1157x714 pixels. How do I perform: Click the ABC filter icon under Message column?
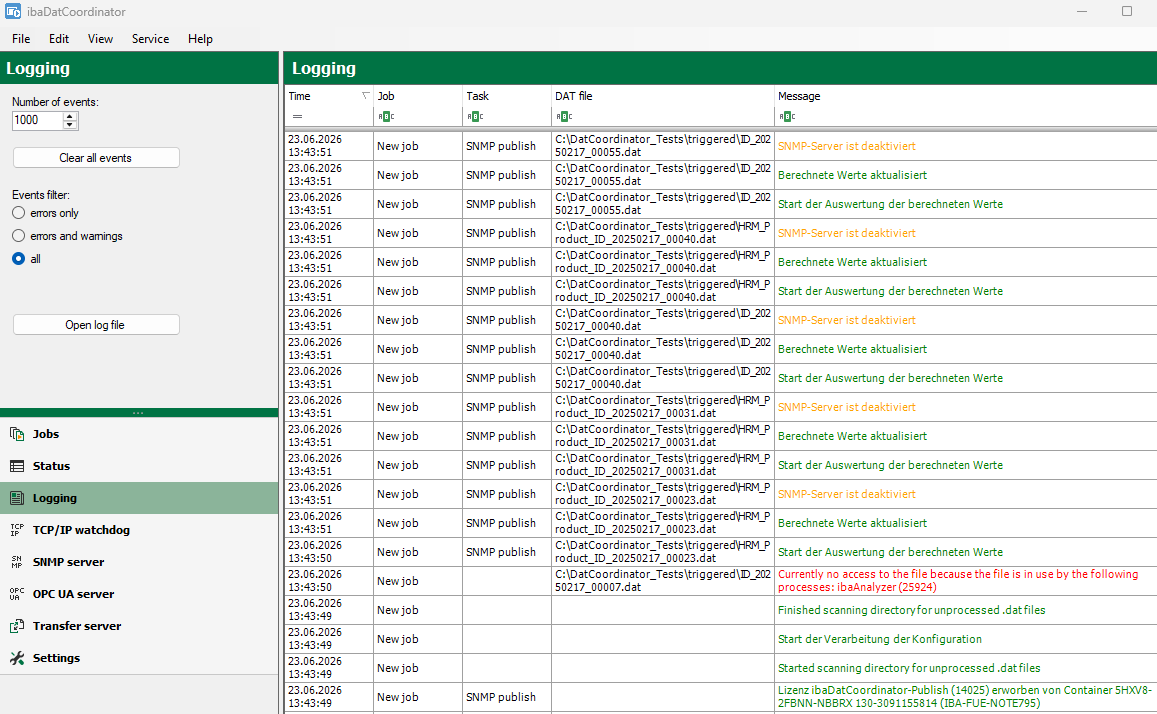click(787, 117)
